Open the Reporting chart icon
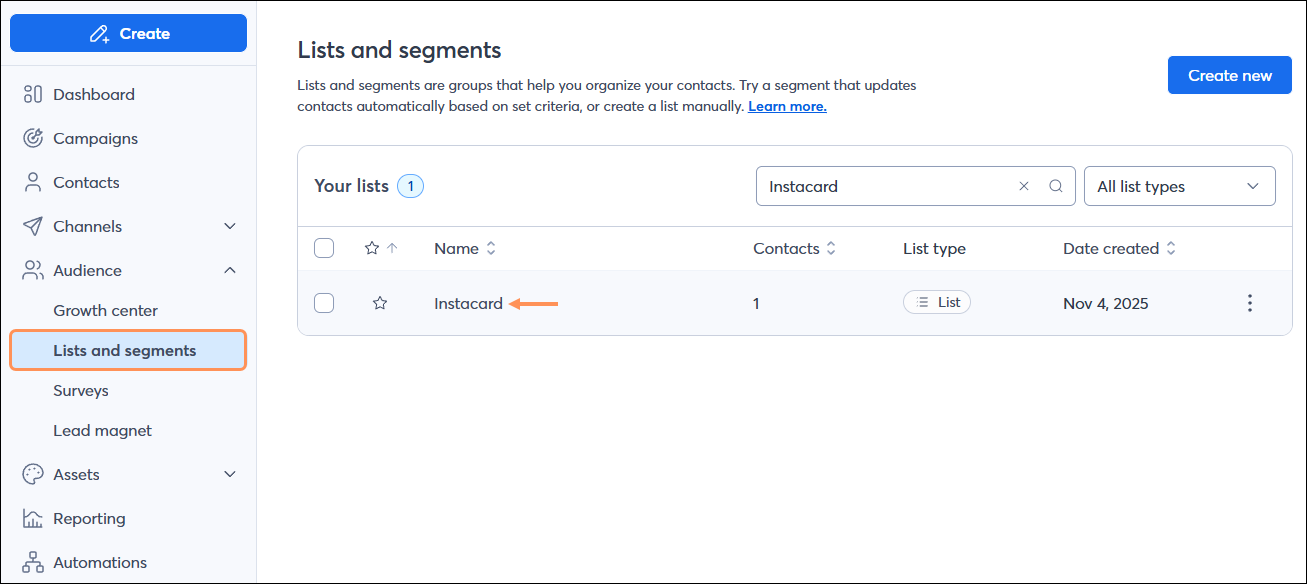Image resolution: width=1307 pixels, height=584 pixels. (x=32, y=518)
